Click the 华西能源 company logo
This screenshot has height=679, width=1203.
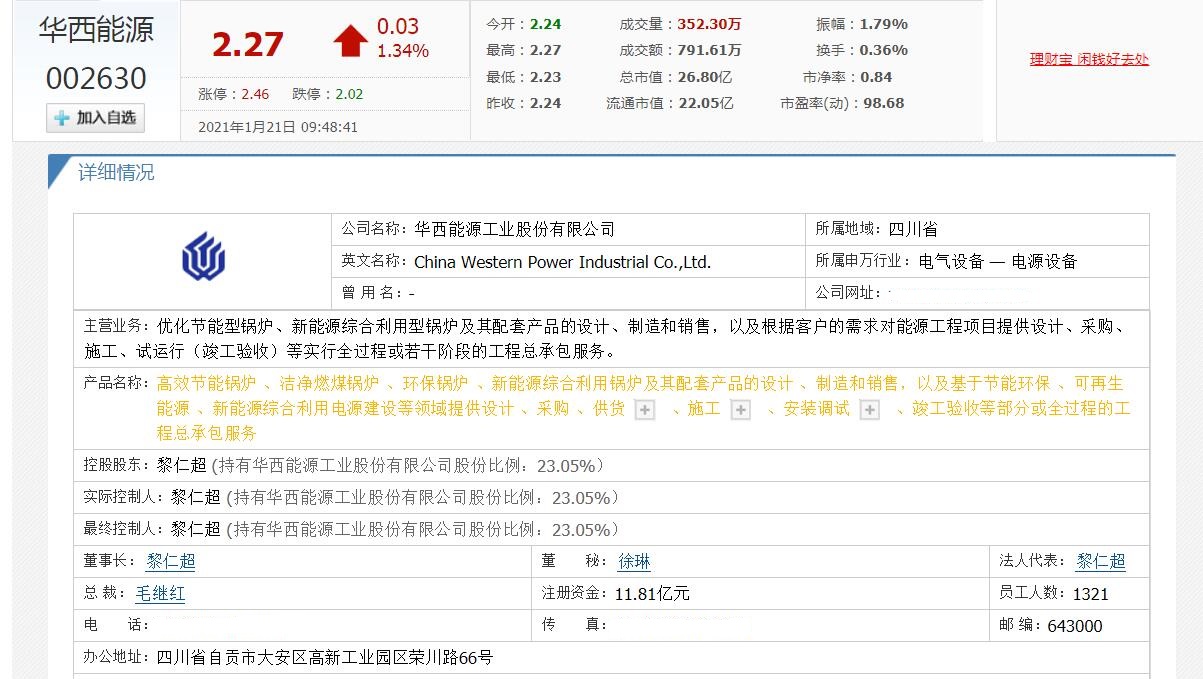(x=203, y=256)
